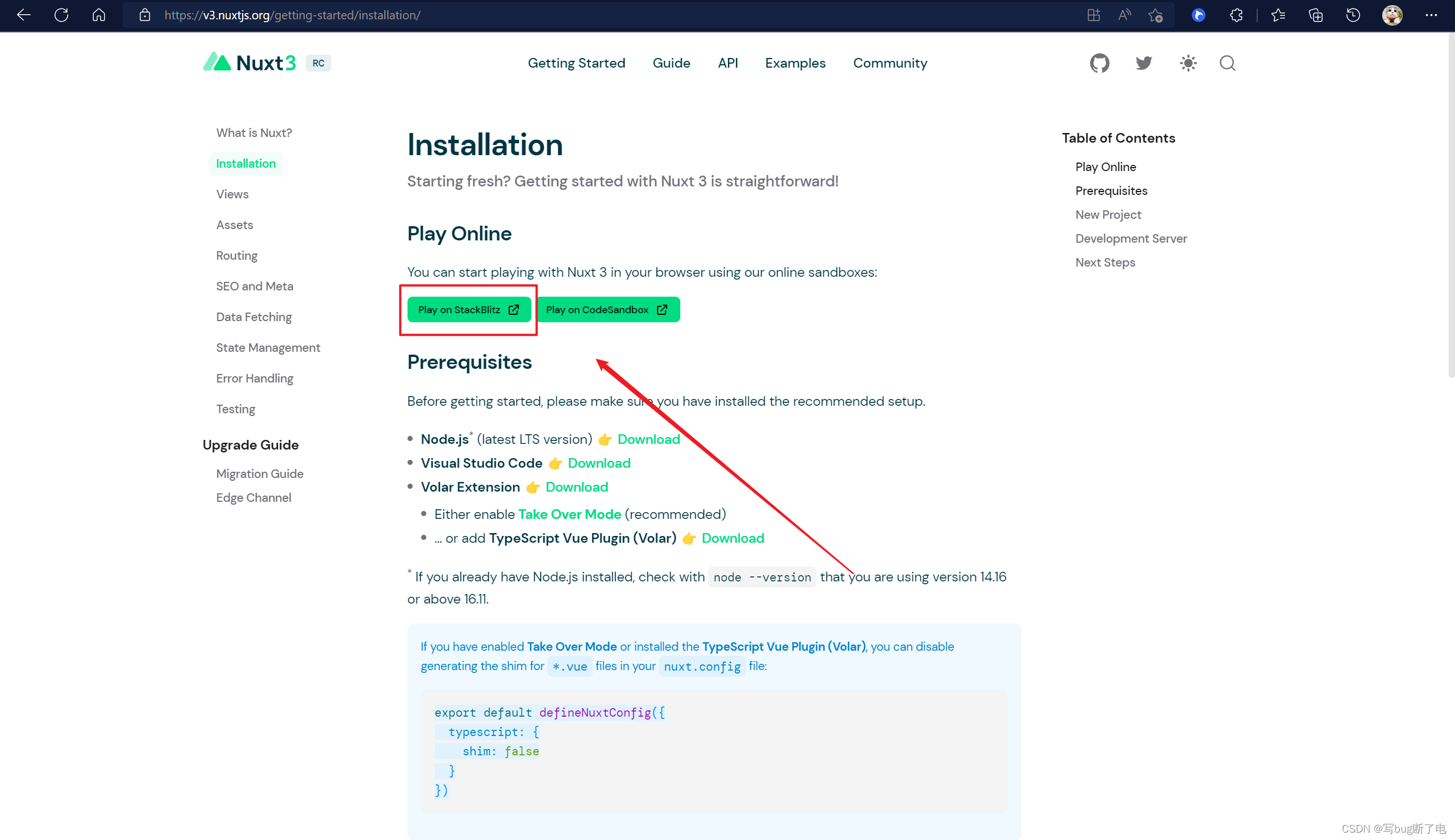Jump to Development Server in contents
1455x840 pixels.
(1131, 238)
